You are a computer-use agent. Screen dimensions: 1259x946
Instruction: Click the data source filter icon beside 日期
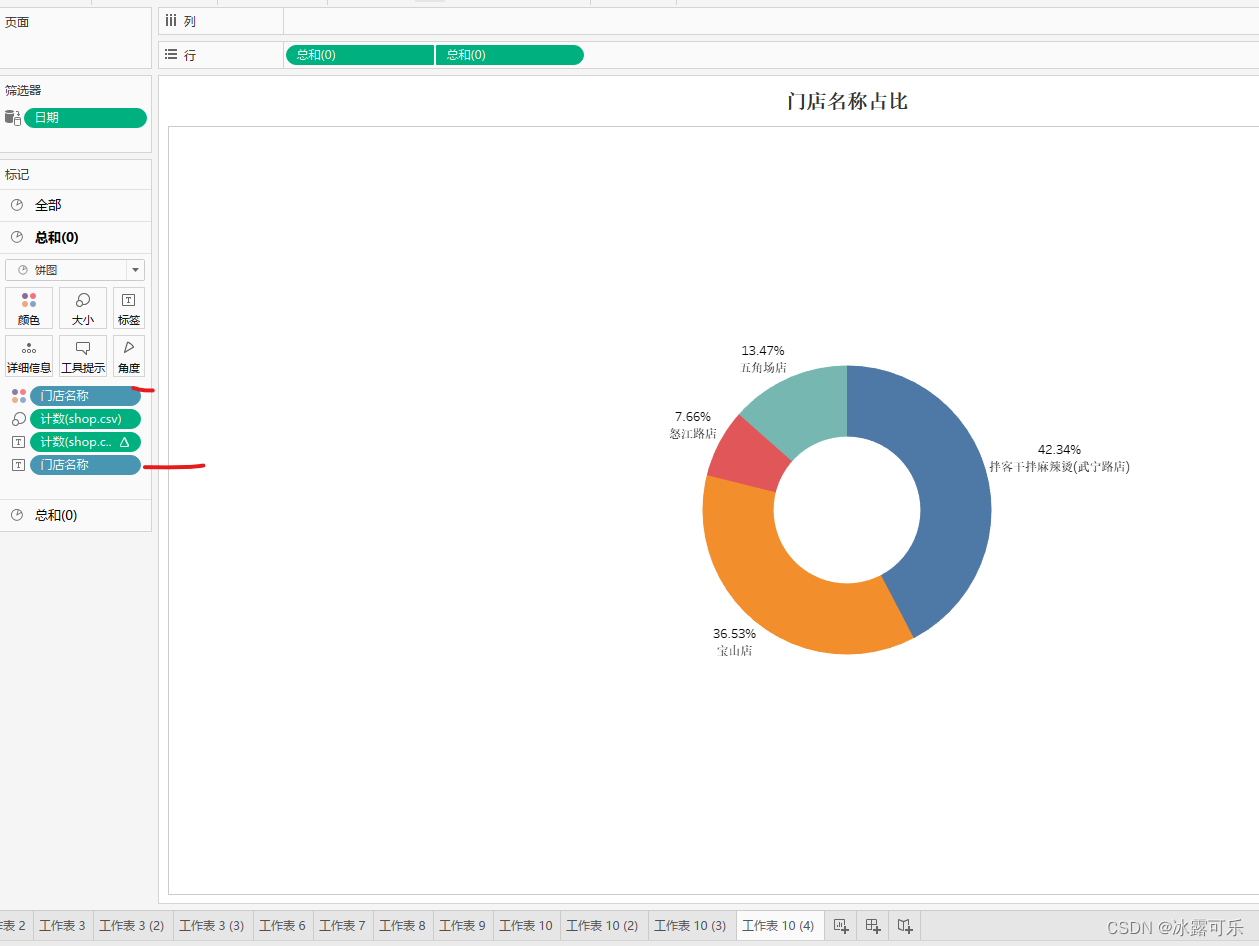13,118
